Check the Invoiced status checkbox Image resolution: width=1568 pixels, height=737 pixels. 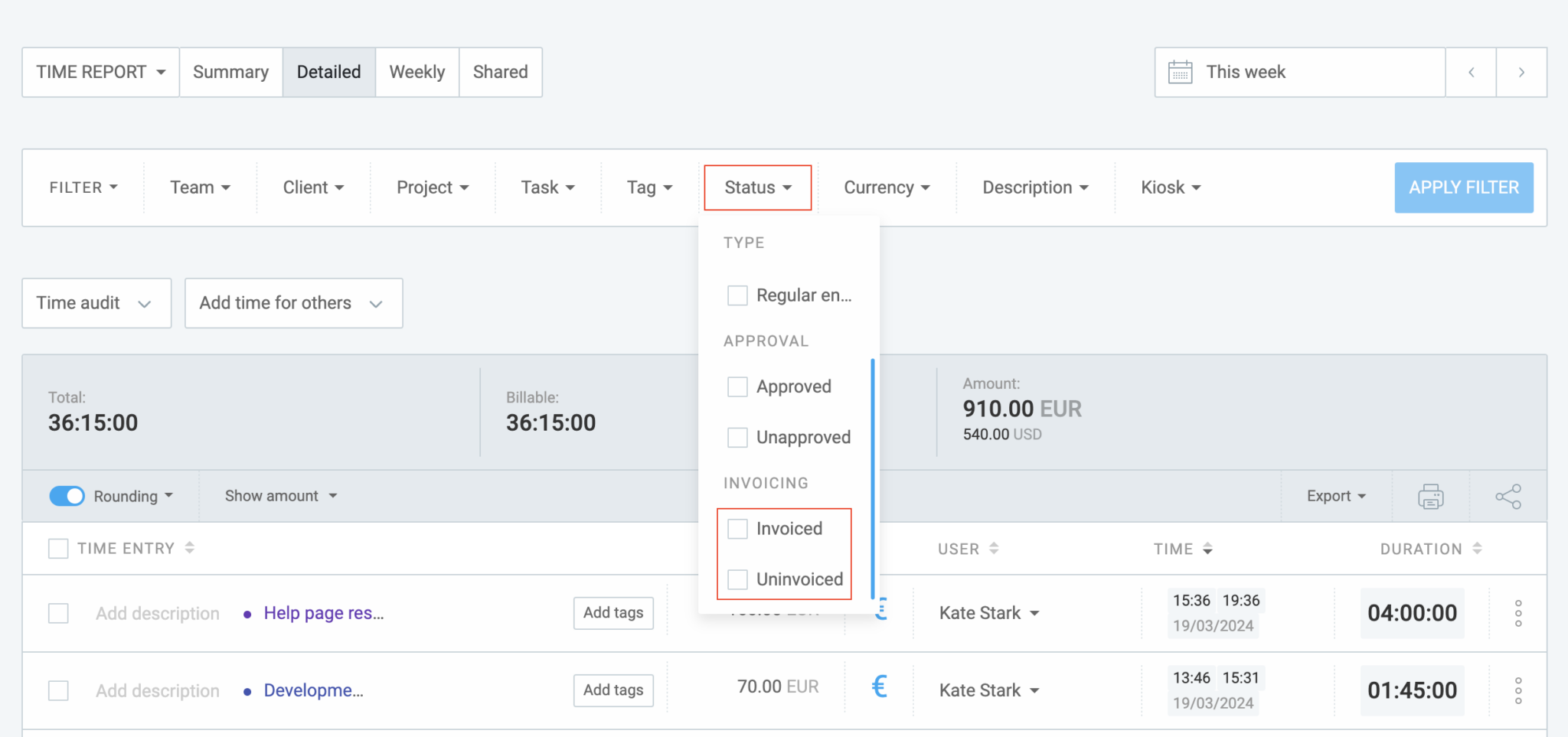pos(737,528)
